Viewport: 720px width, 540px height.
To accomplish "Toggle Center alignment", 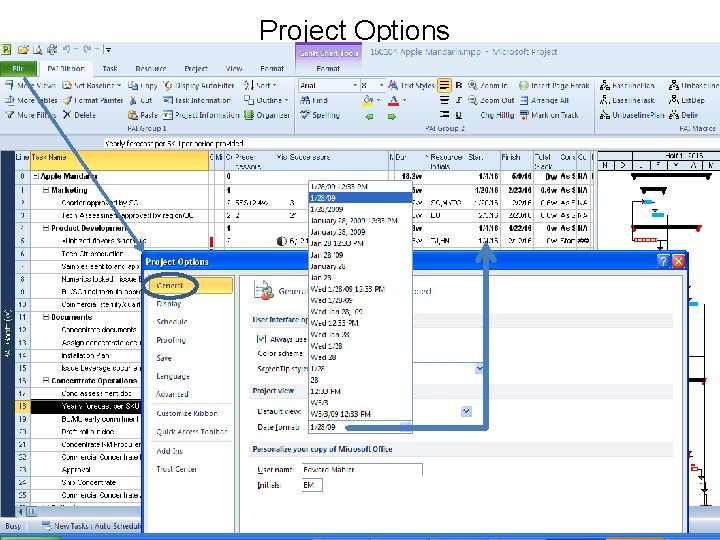I will point(444,100).
